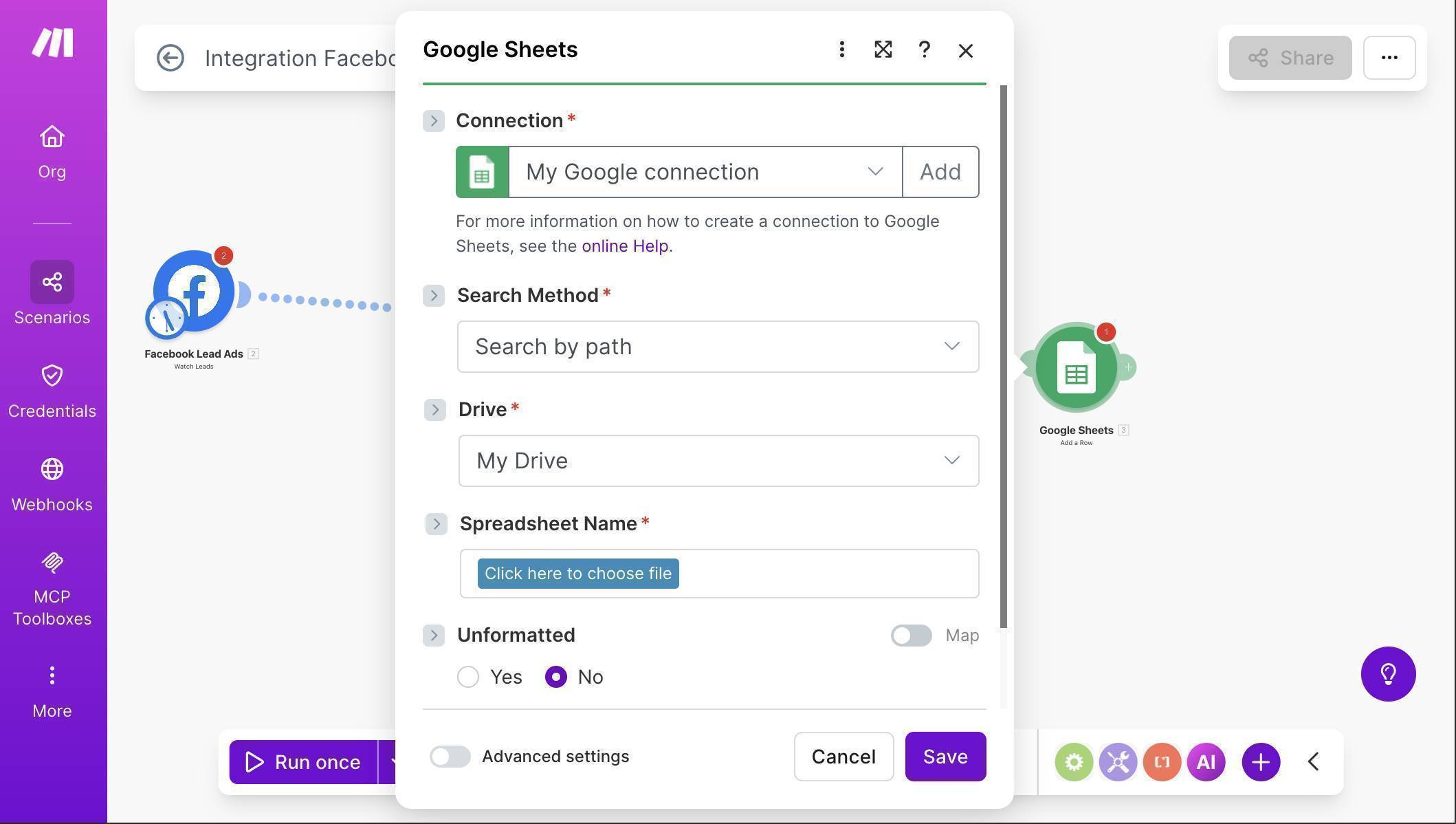Expand the Google Sheets dialog to fullscreen

pos(883,50)
